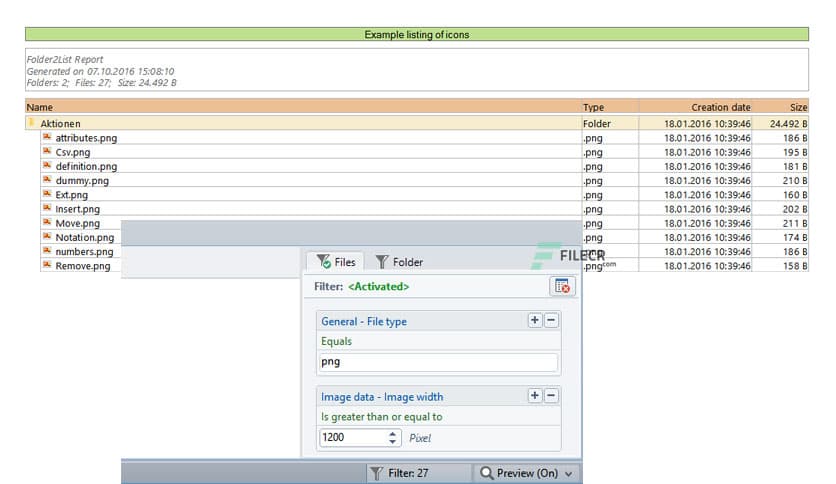This screenshot has height=484, width=836.
Task: Select the Aktionen folder row
Action: point(417,123)
